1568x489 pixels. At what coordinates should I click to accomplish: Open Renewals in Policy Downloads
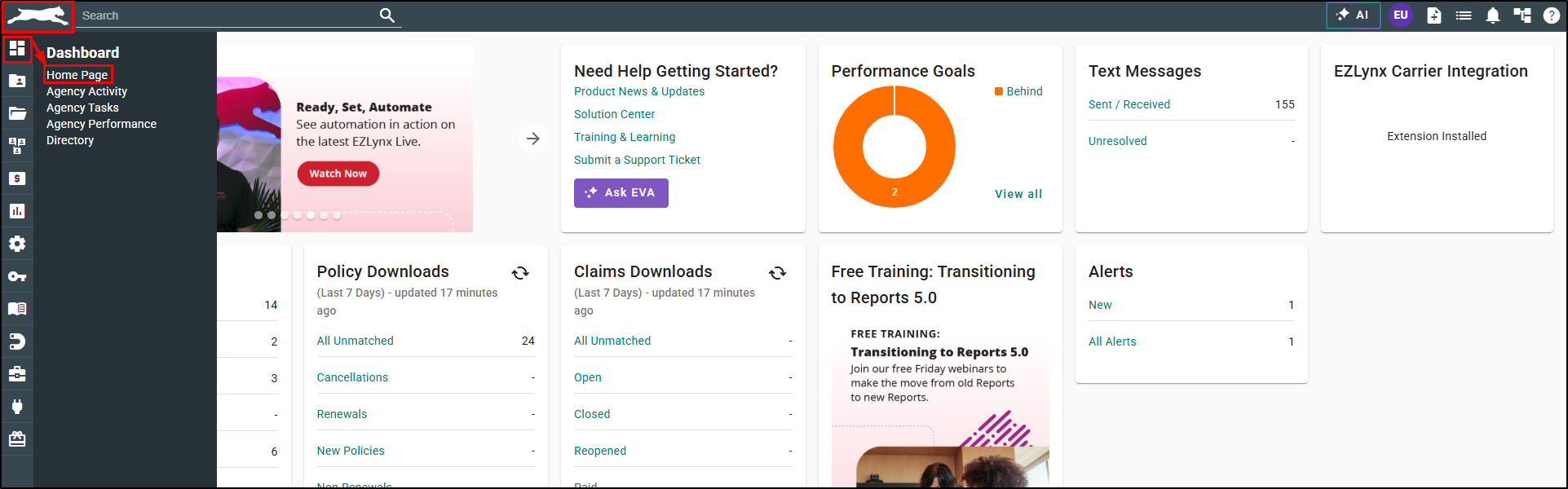click(x=342, y=414)
